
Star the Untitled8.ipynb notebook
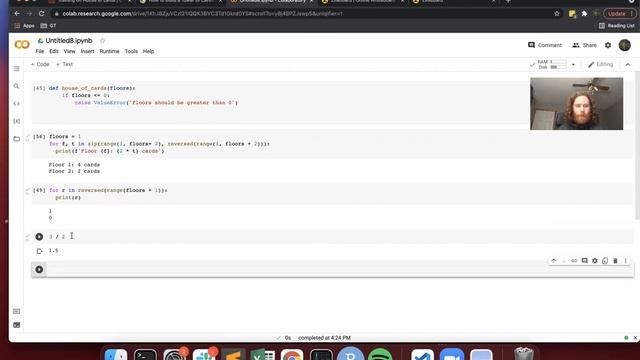pyautogui.click(x=102, y=41)
